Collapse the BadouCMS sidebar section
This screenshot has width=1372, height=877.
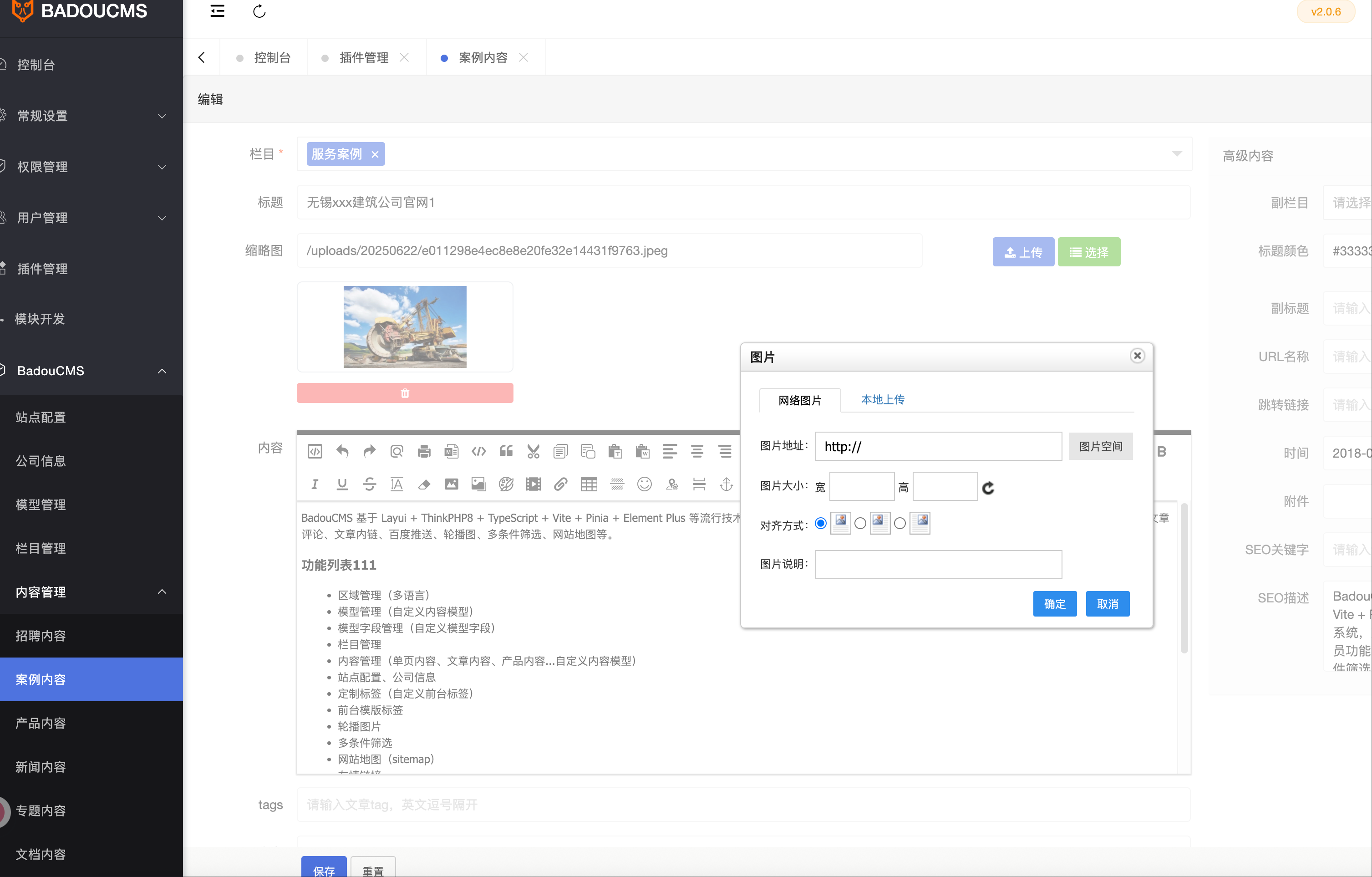click(163, 371)
